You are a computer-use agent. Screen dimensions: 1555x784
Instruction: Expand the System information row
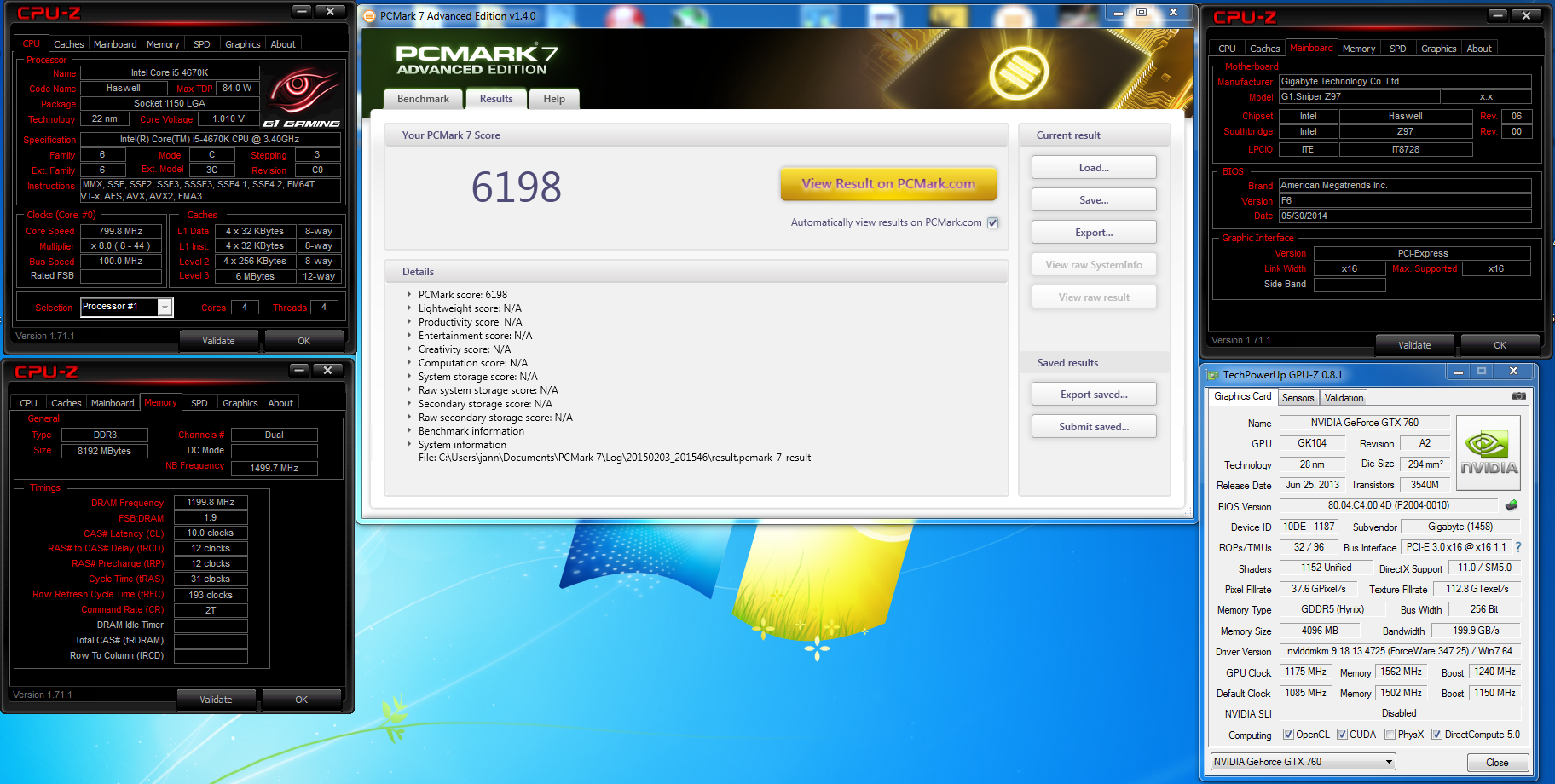click(409, 445)
